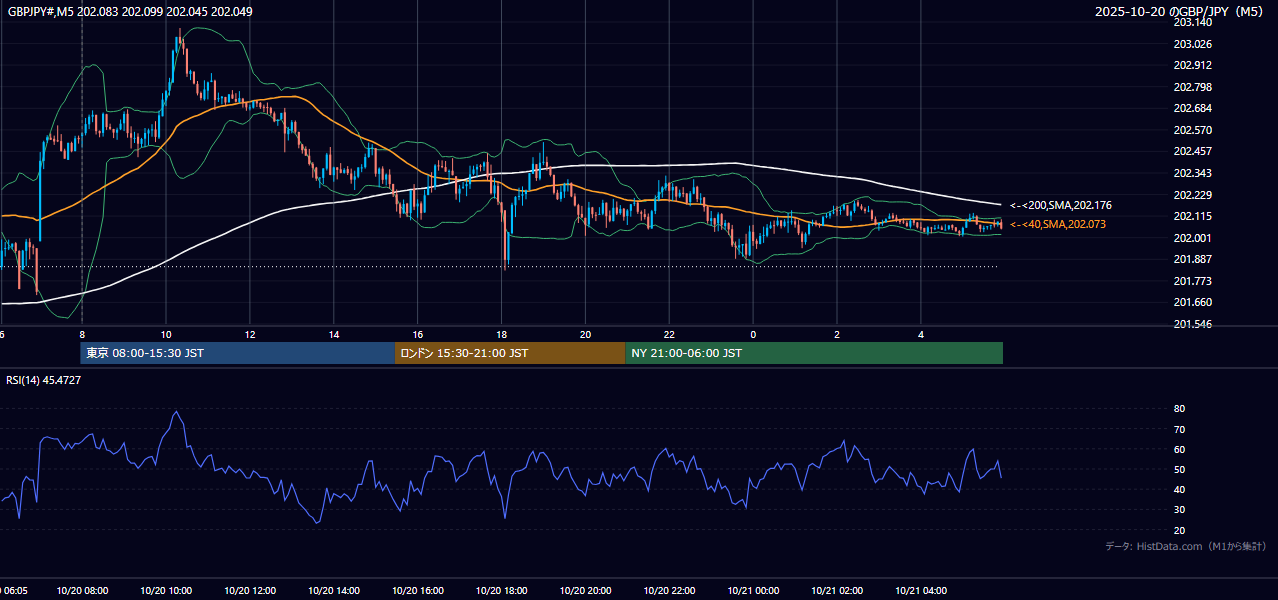The image size is (1278, 600).
Task: Click hour label 18 under the price chart
Action: tap(502, 335)
